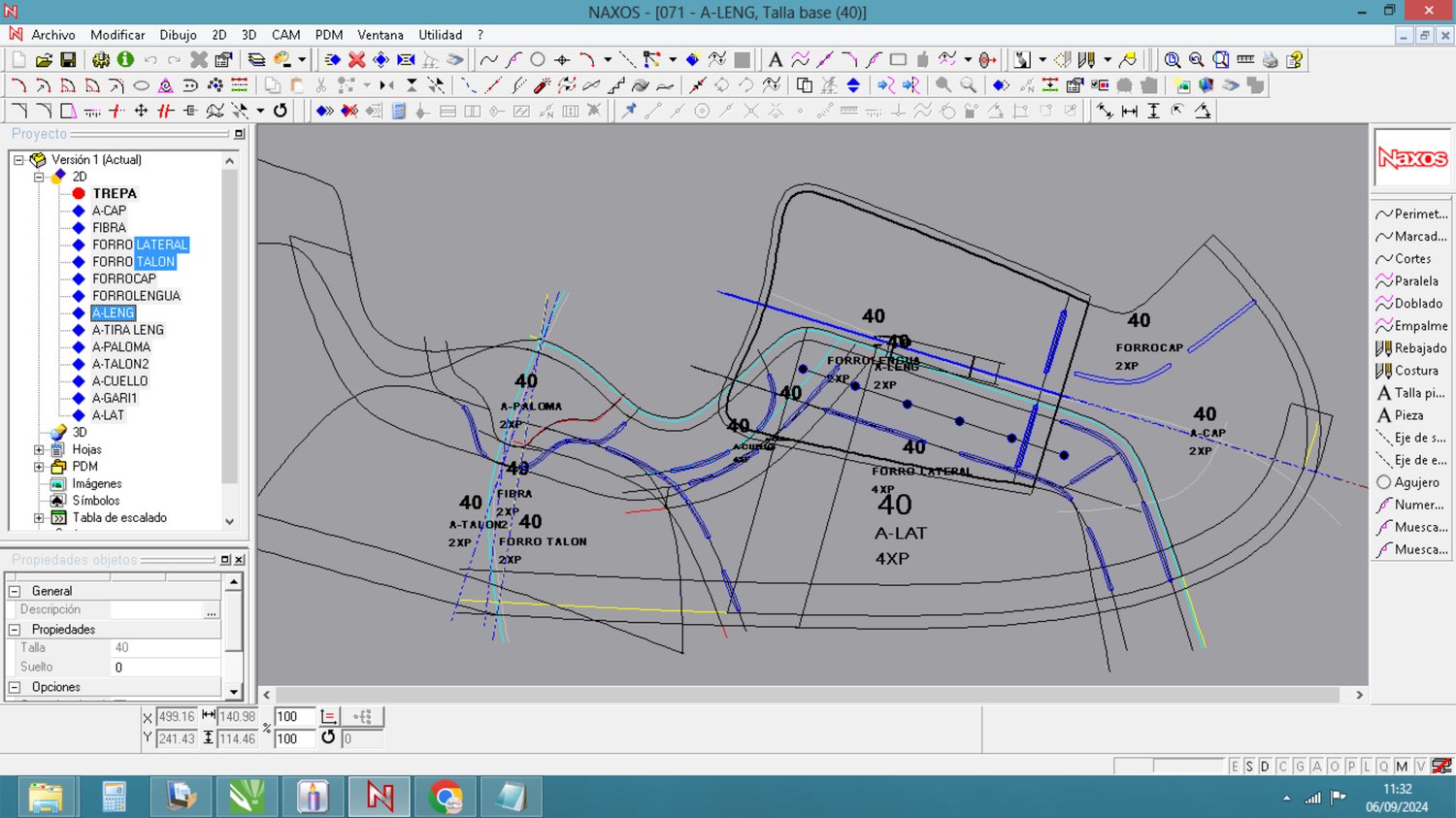
Task: Click the red X delete piece icon
Action: [356, 60]
